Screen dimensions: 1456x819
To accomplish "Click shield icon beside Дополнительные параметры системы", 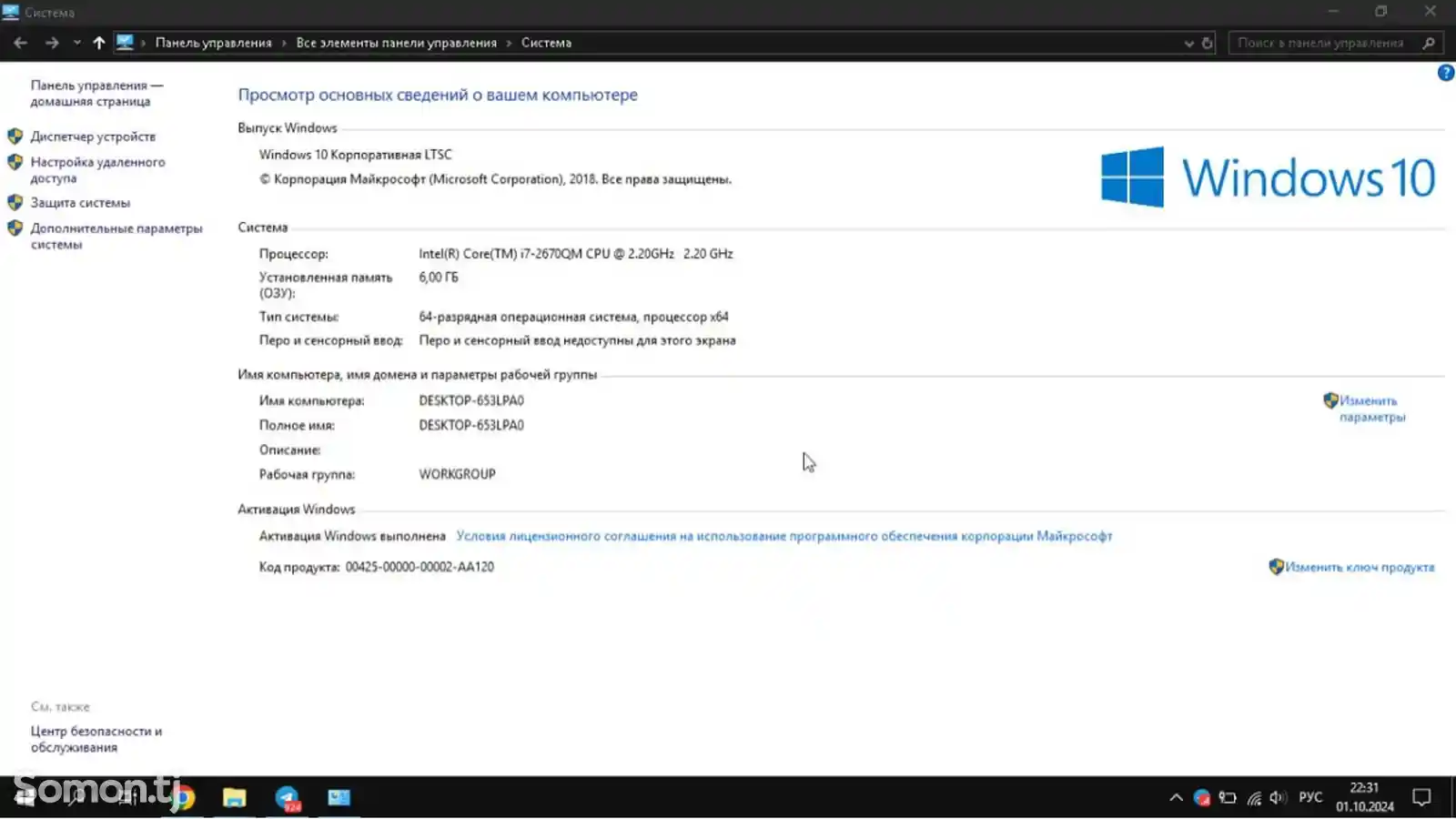I will 15,228.
